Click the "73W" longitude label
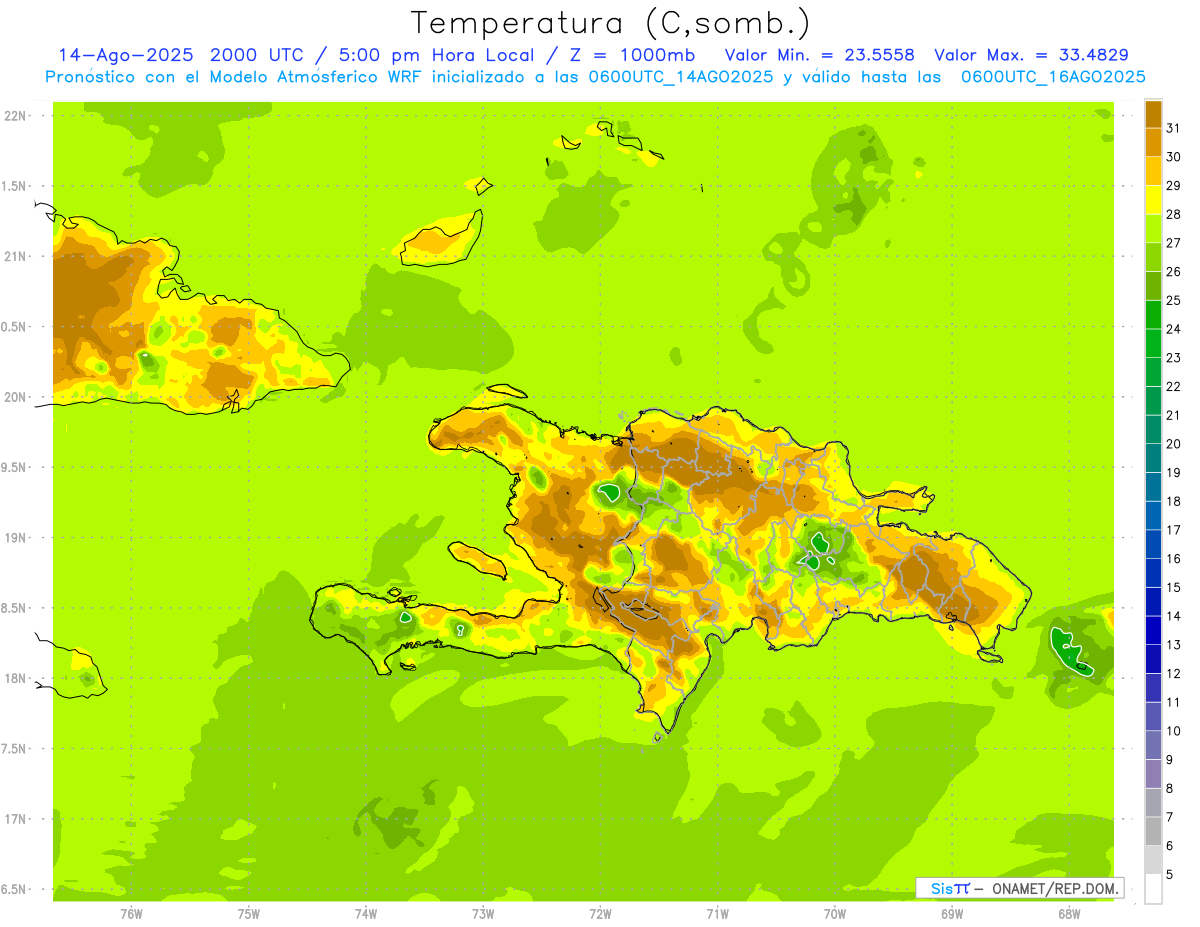This screenshot has height=927, width=1200. point(483,913)
